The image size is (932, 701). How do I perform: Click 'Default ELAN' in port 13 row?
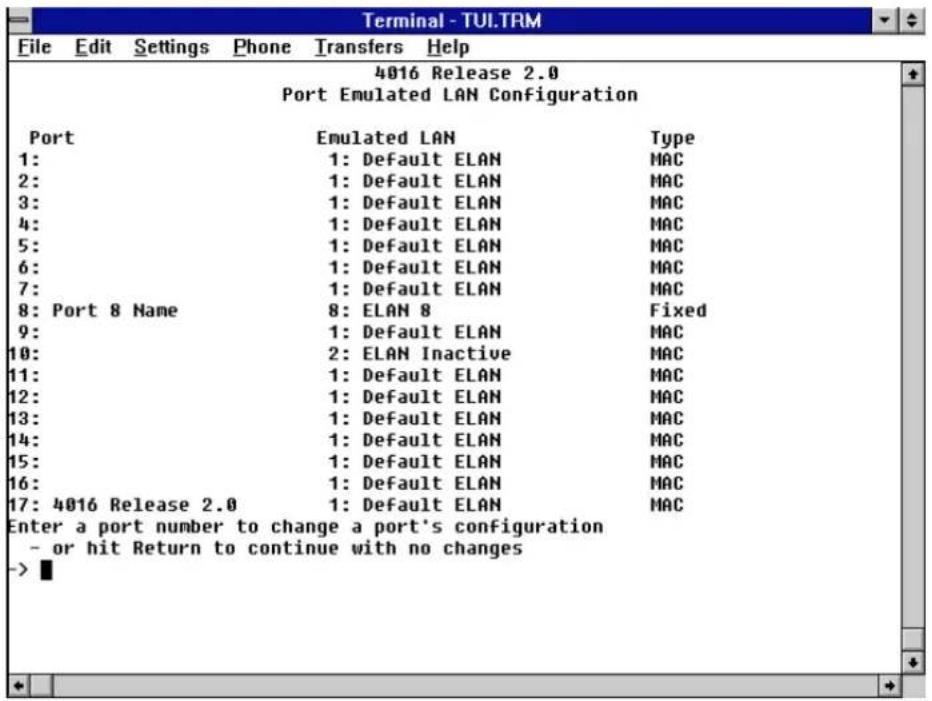432,419
